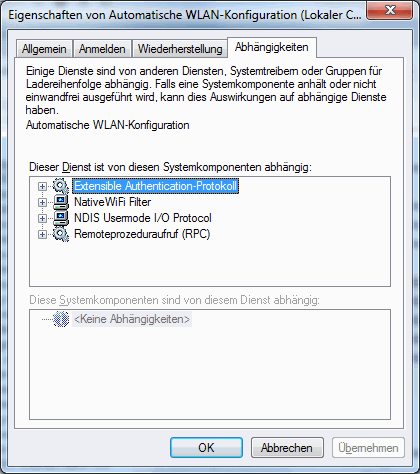This screenshot has height=474, width=420.
Task: Select the Remoteprozeduraufruf (RPC) entry
Action: coord(142,234)
